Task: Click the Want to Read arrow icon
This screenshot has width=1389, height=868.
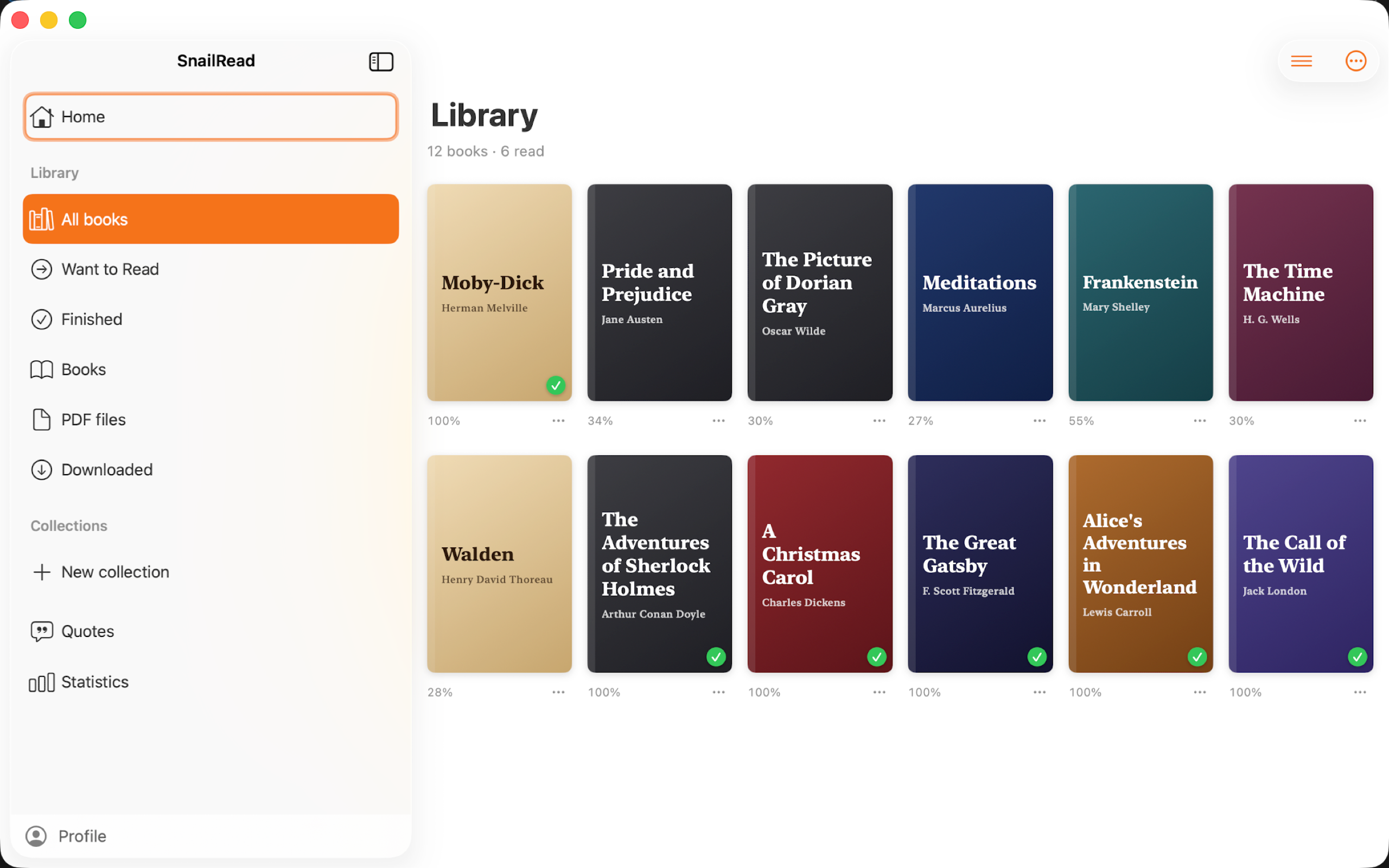Action: coord(41,269)
